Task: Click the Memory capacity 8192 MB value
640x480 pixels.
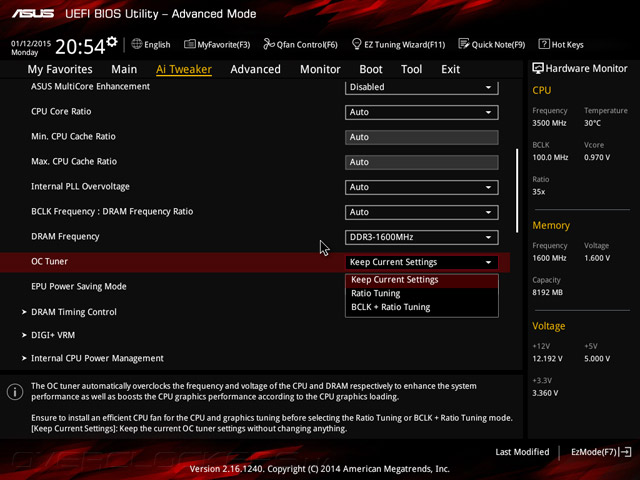Action: pyautogui.click(x=547, y=292)
